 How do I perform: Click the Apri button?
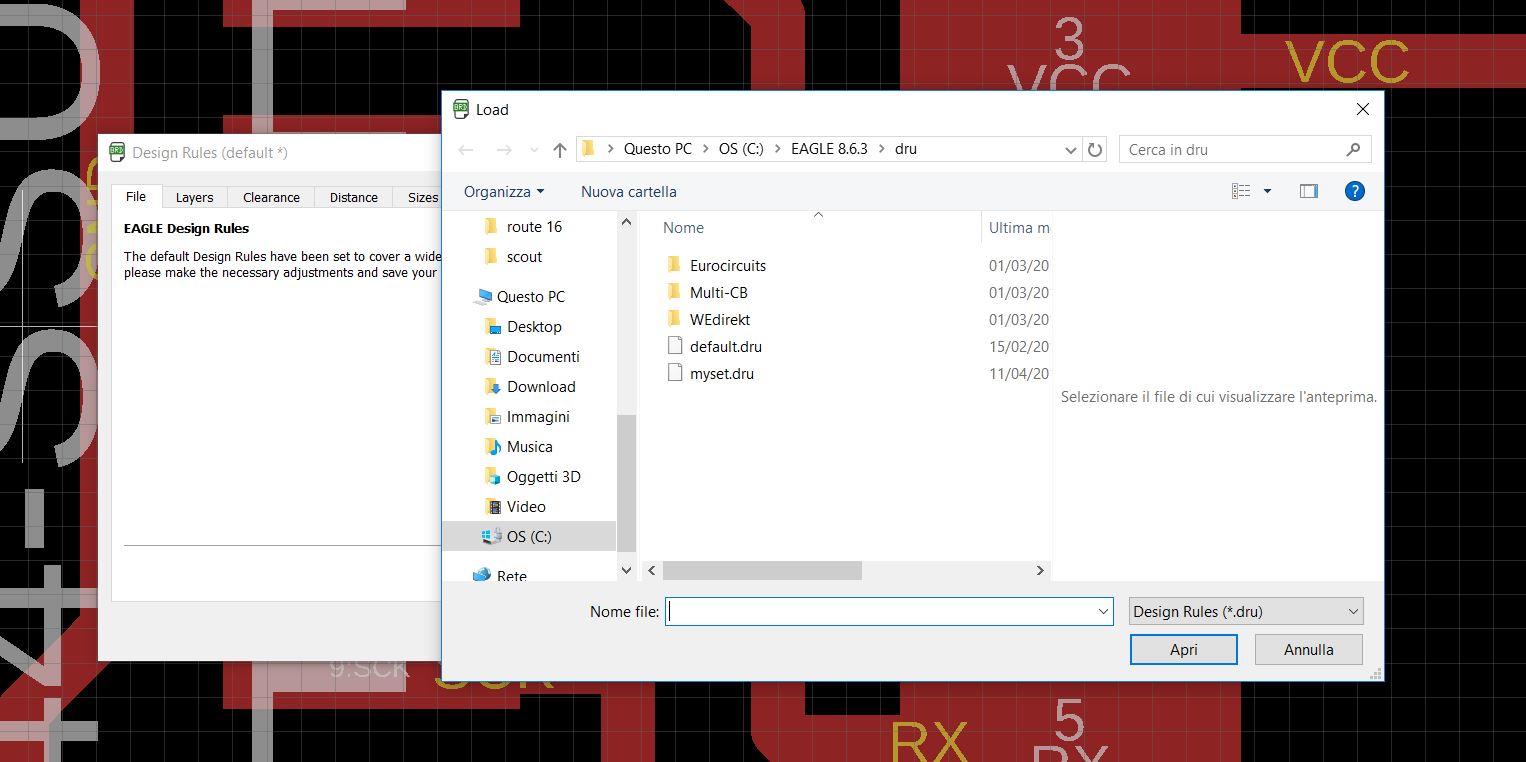tap(1184, 650)
